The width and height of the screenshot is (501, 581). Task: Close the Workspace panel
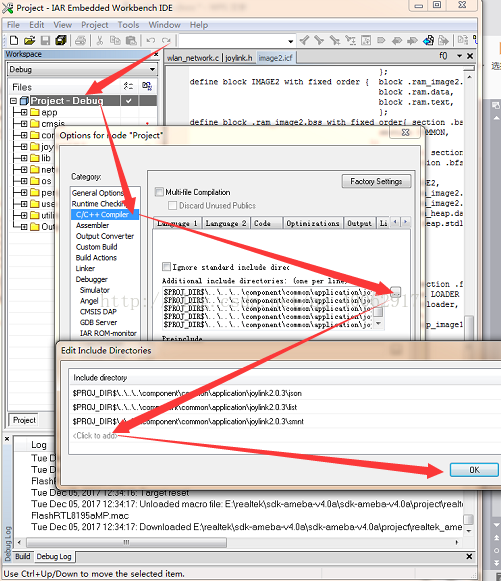pyautogui.click(x=156, y=54)
